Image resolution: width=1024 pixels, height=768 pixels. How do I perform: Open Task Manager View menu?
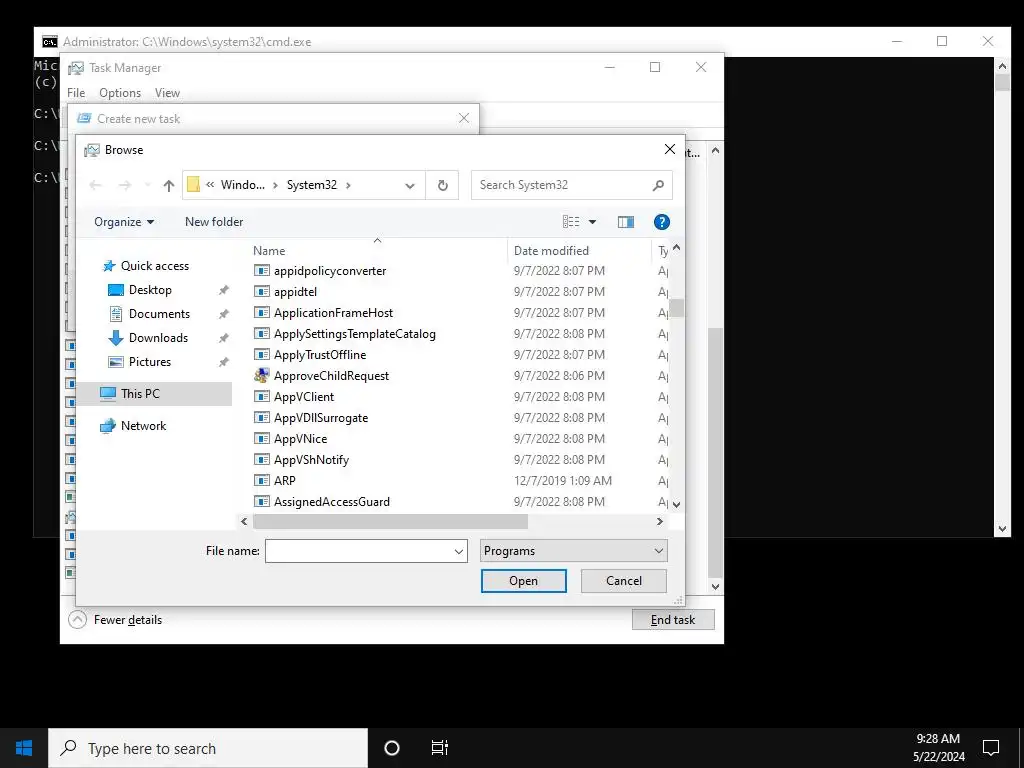click(167, 93)
